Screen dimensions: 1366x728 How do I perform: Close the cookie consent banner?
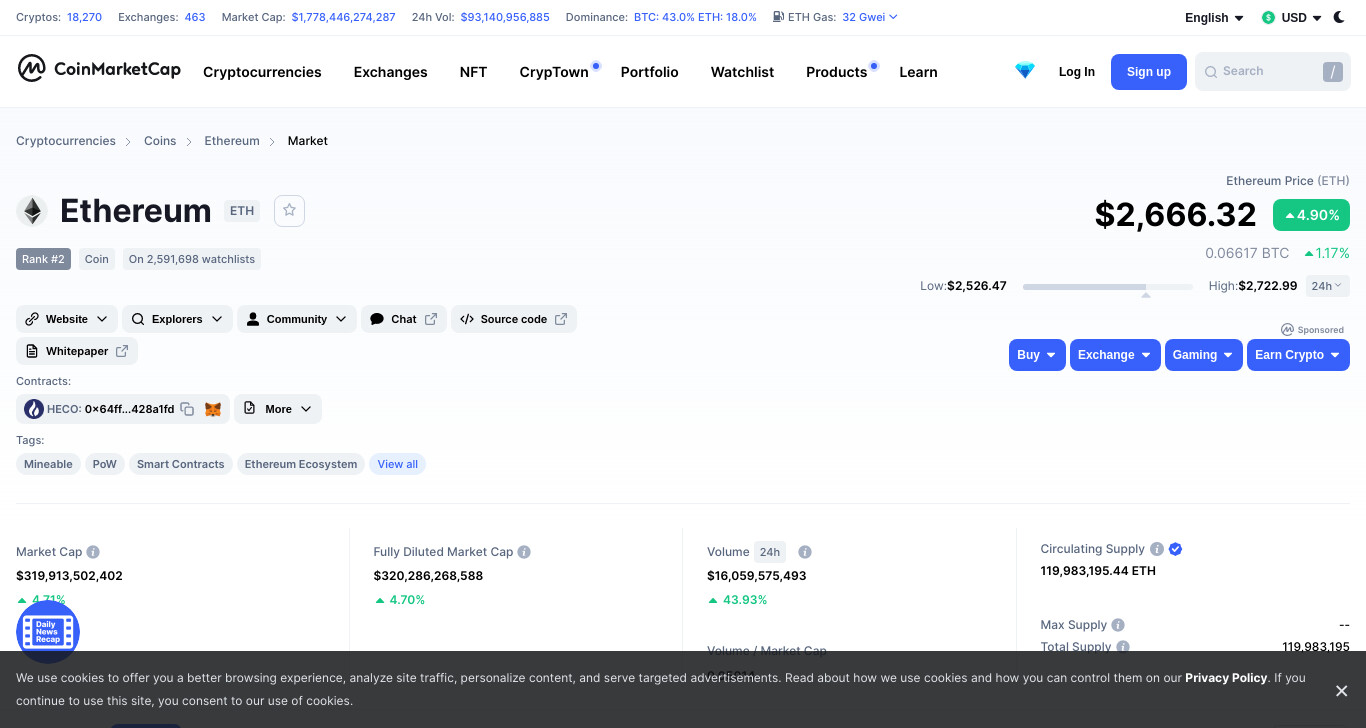tap(1341, 691)
